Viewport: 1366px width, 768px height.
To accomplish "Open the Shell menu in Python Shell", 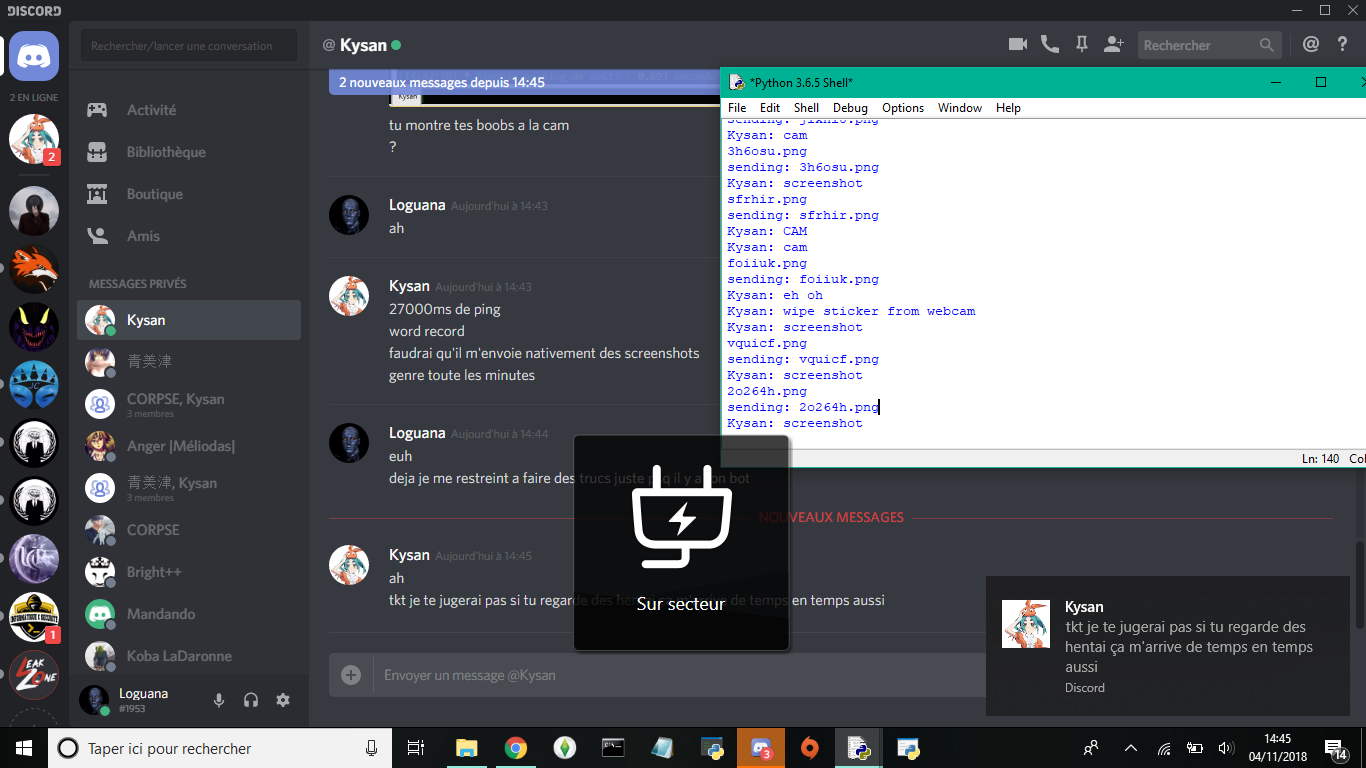I will pos(806,108).
